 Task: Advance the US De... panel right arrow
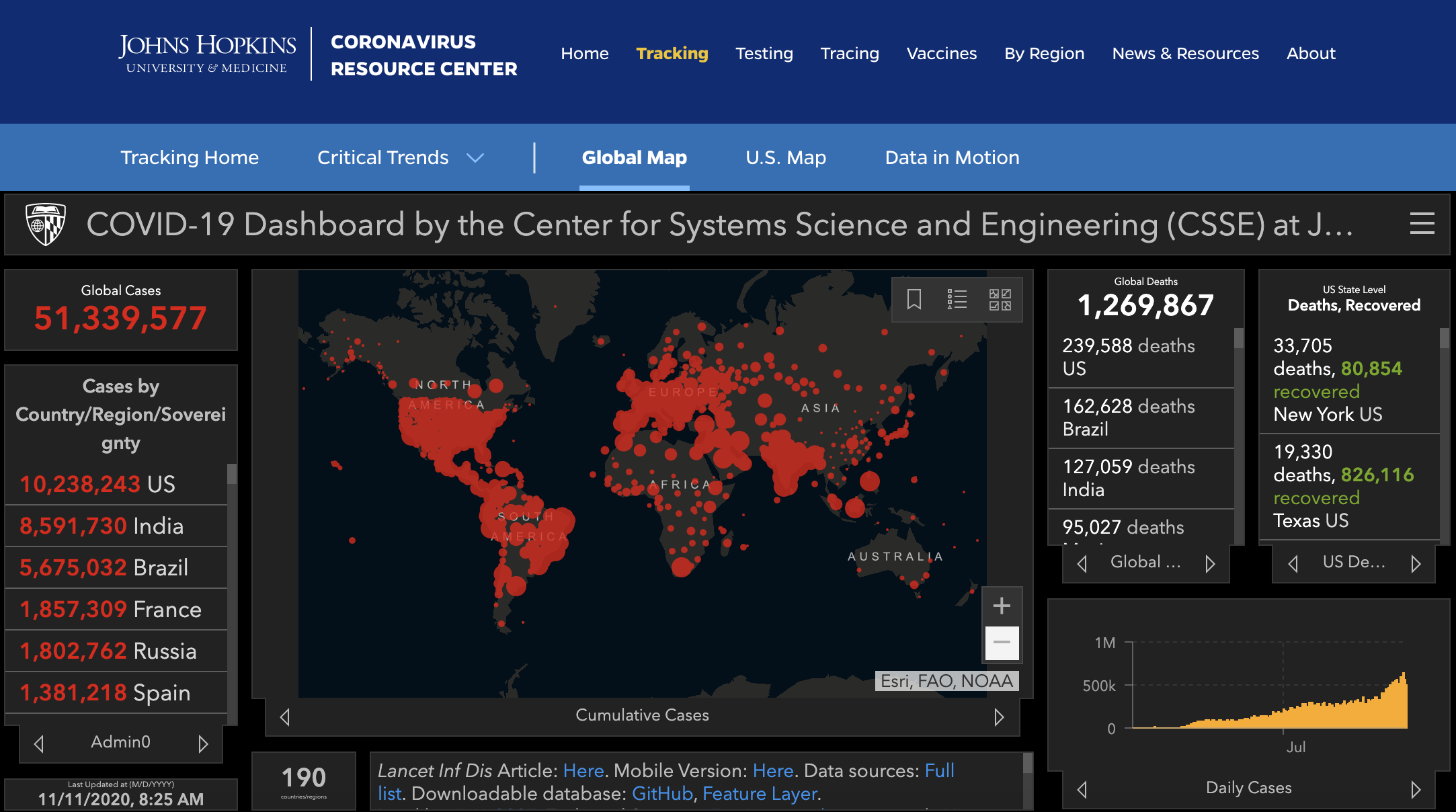tap(1416, 563)
